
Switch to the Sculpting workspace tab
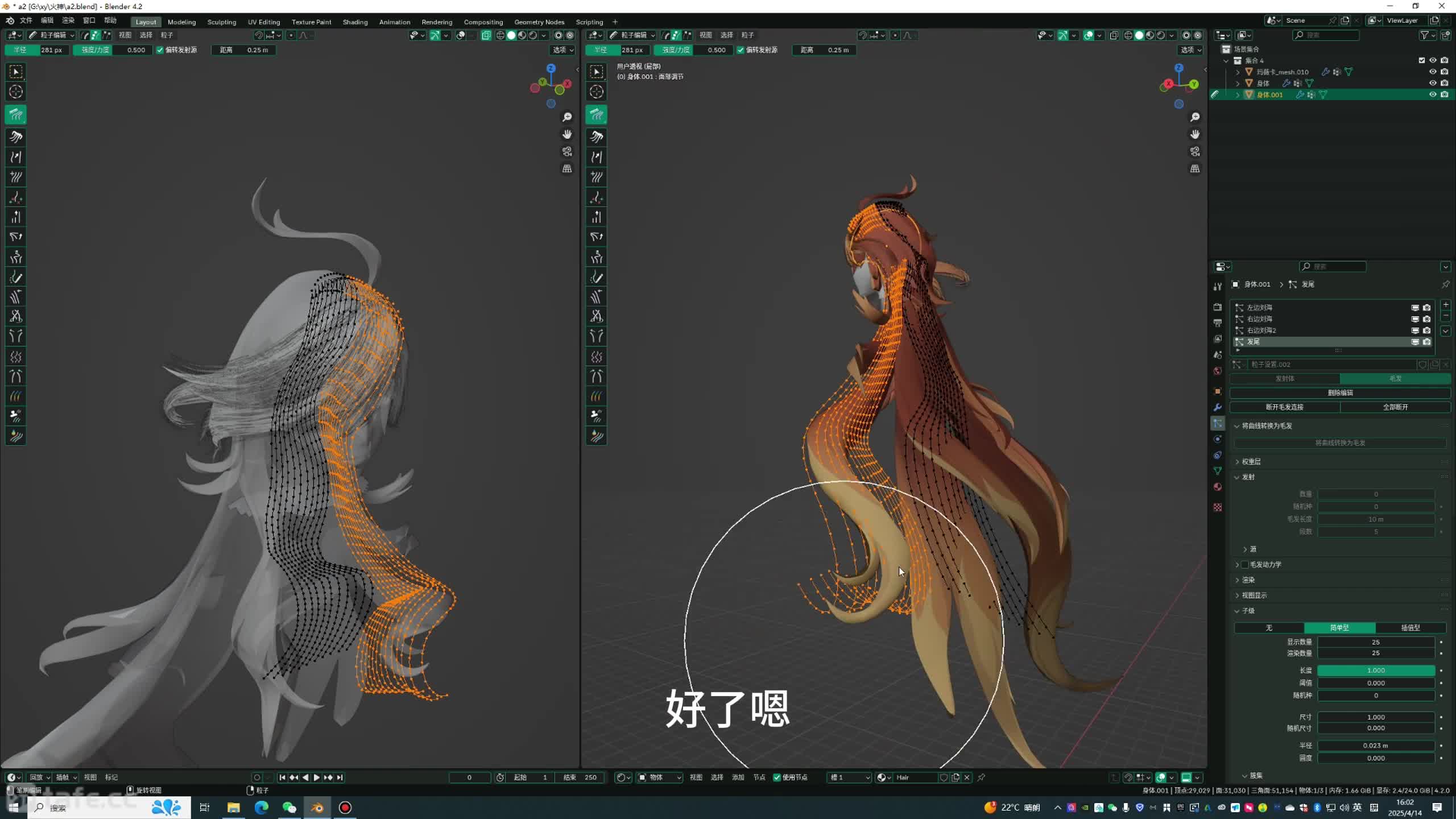pyautogui.click(x=221, y=22)
